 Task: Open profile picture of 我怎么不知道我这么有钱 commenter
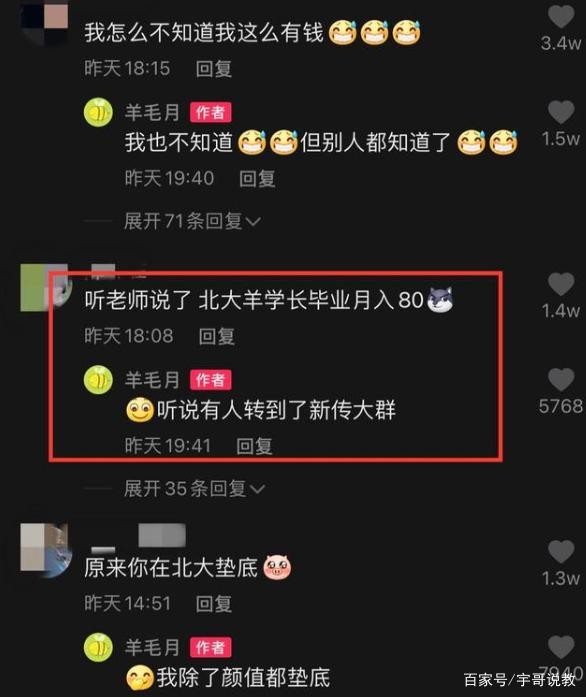coord(44,22)
